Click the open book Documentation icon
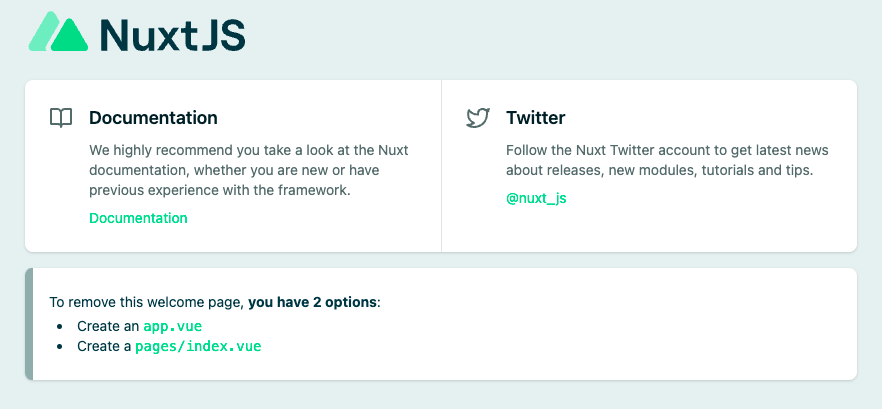This screenshot has width=882, height=409. click(61, 118)
